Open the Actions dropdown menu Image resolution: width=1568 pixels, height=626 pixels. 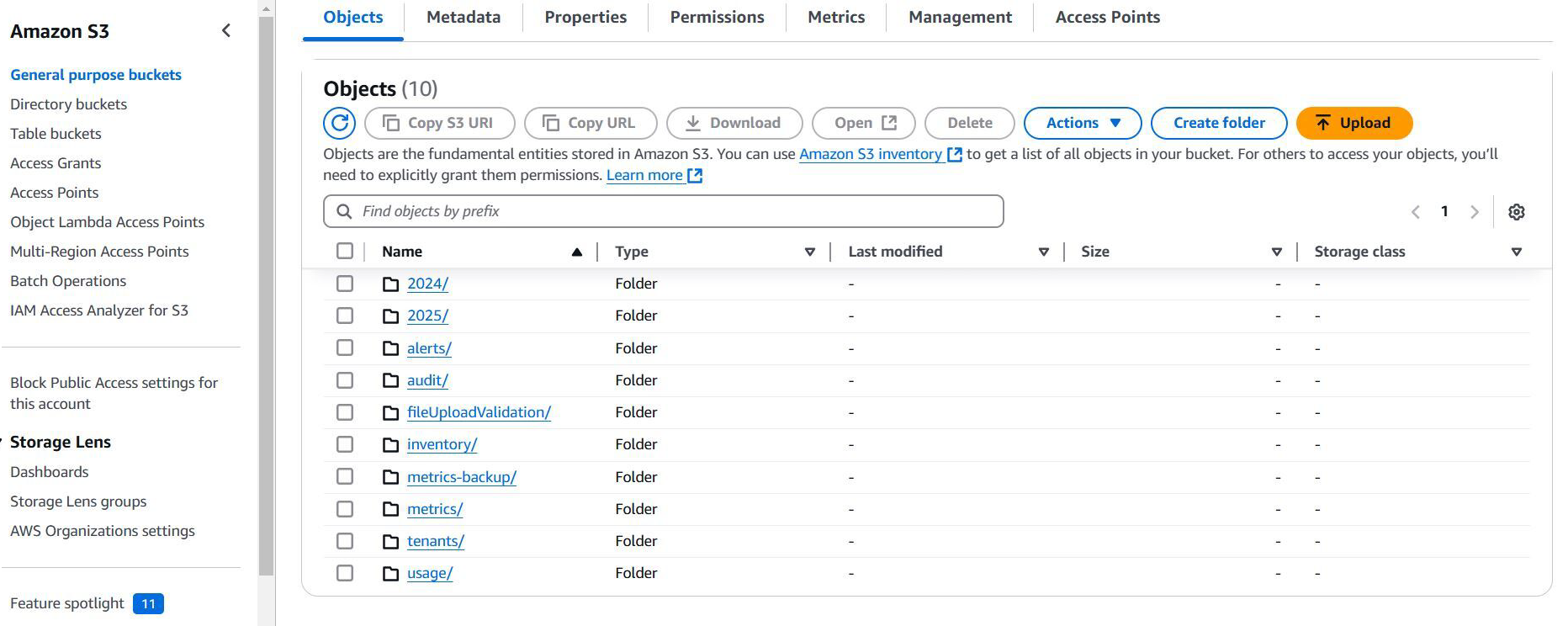1082,123
